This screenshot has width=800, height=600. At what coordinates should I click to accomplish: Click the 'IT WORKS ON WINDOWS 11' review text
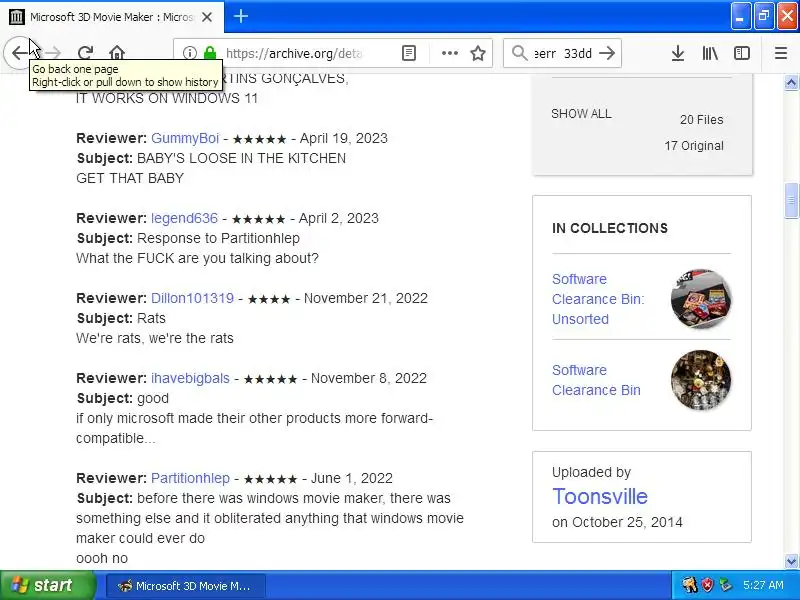tap(167, 98)
